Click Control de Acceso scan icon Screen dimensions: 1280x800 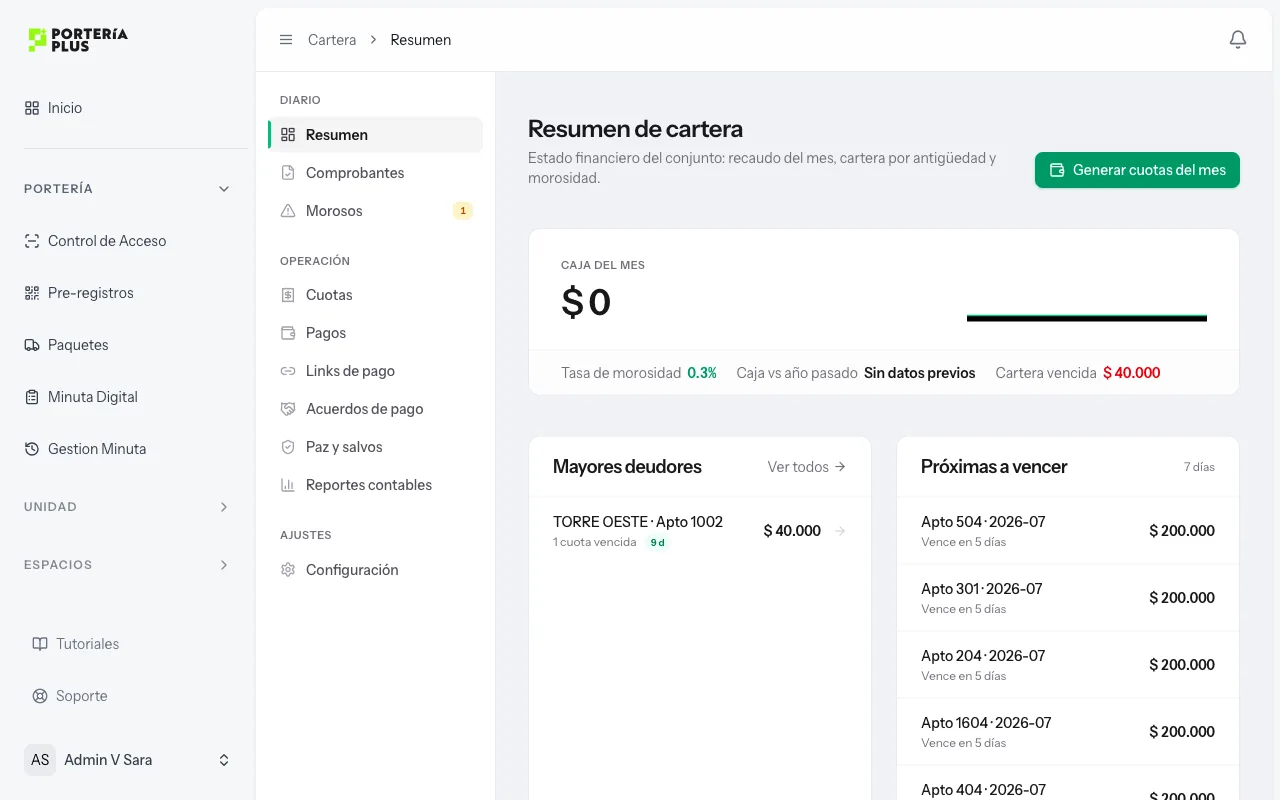32,241
